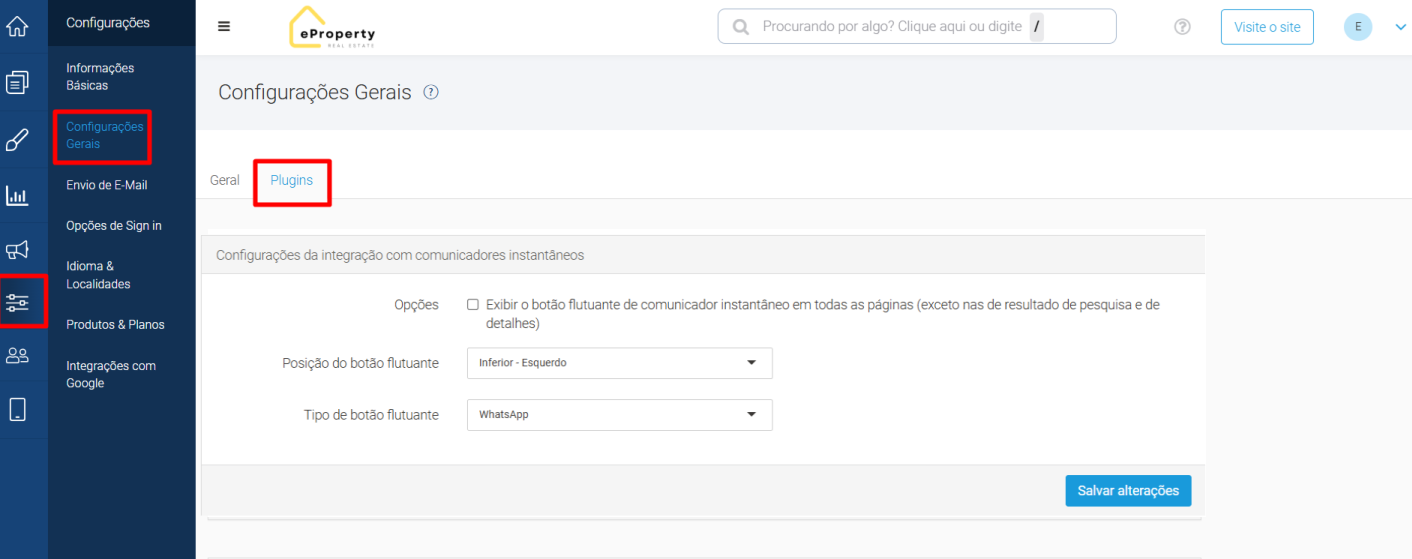
Task: Click the Visite o site button
Action: click(1267, 27)
